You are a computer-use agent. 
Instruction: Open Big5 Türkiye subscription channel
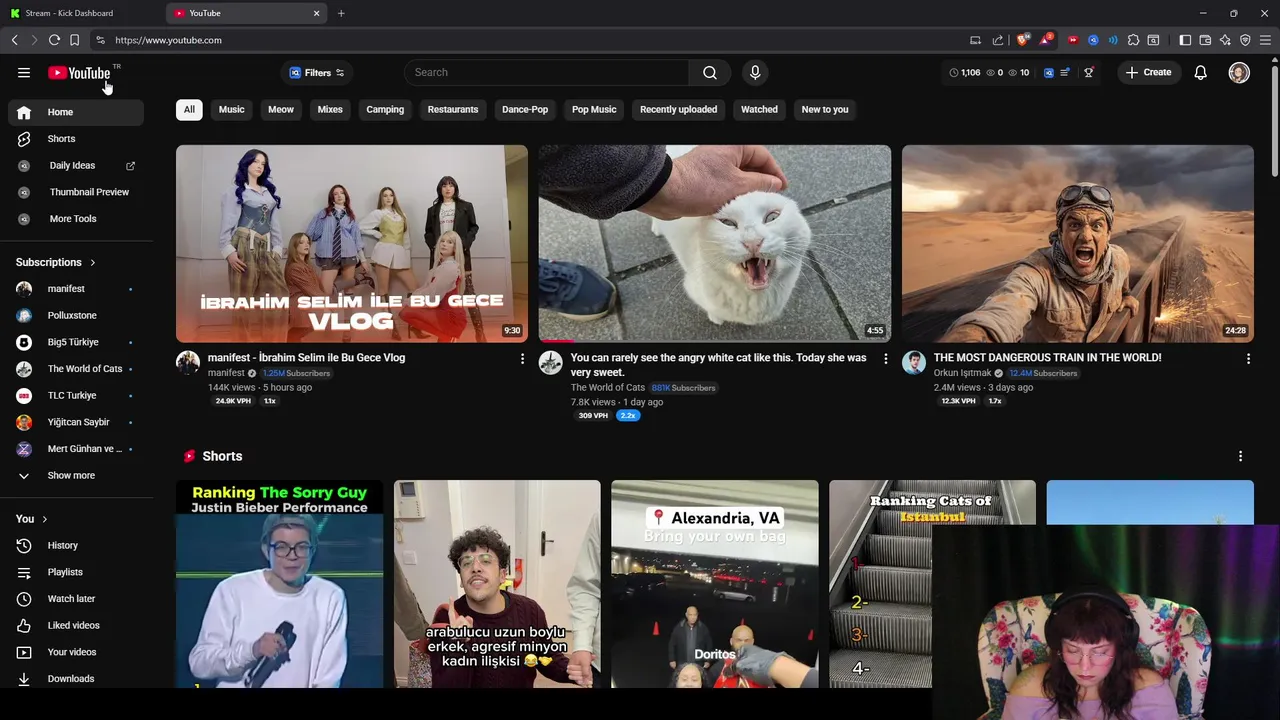coord(76,342)
